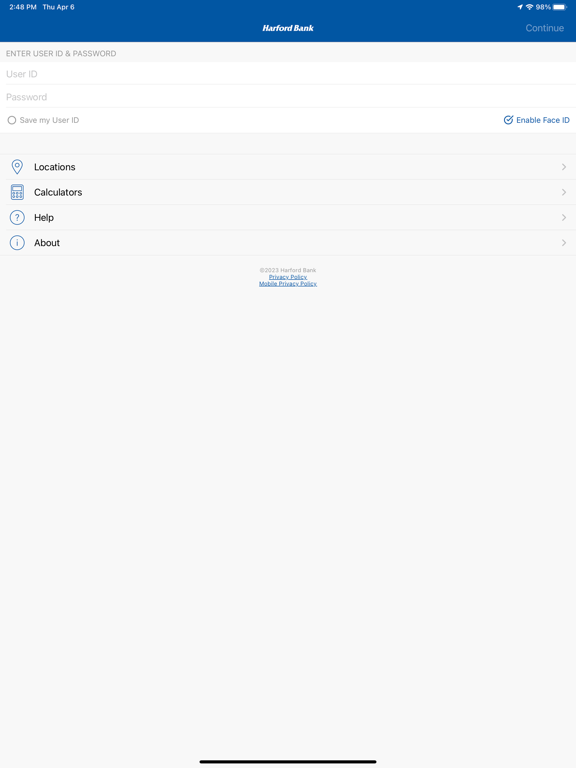Screen dimensions: 576x768
Task: Tap the Wi-Fi status icon
Action: coord(529,7)
